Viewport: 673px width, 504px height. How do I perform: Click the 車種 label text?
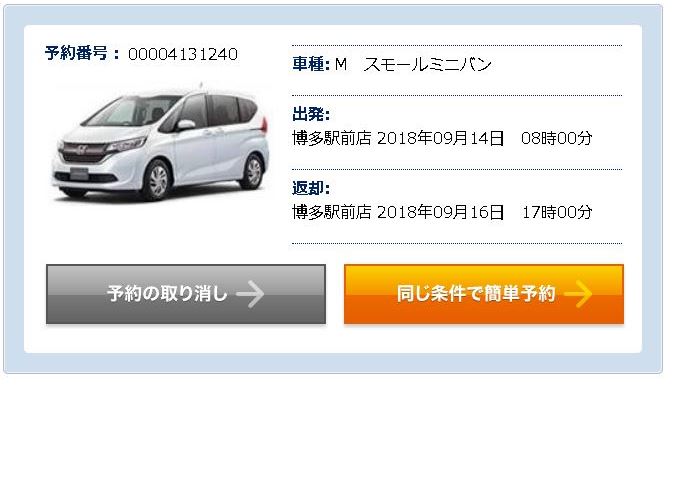tap(308, 64)
